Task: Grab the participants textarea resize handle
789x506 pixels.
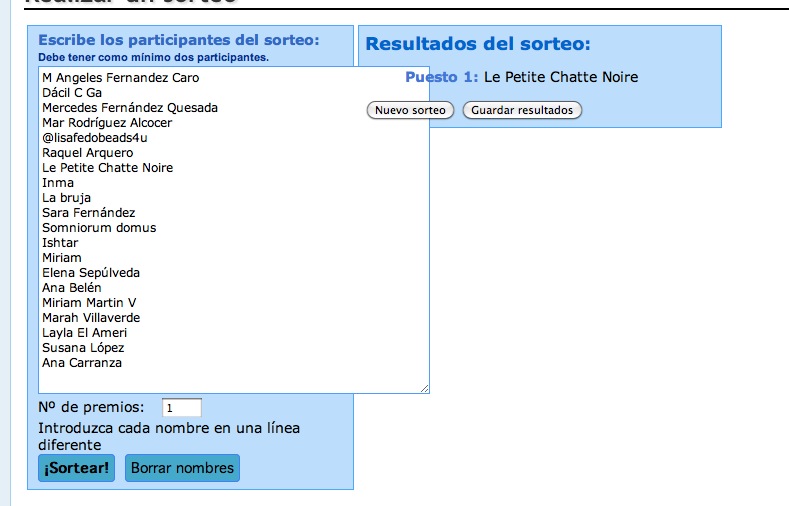Action: pos(424,388)
